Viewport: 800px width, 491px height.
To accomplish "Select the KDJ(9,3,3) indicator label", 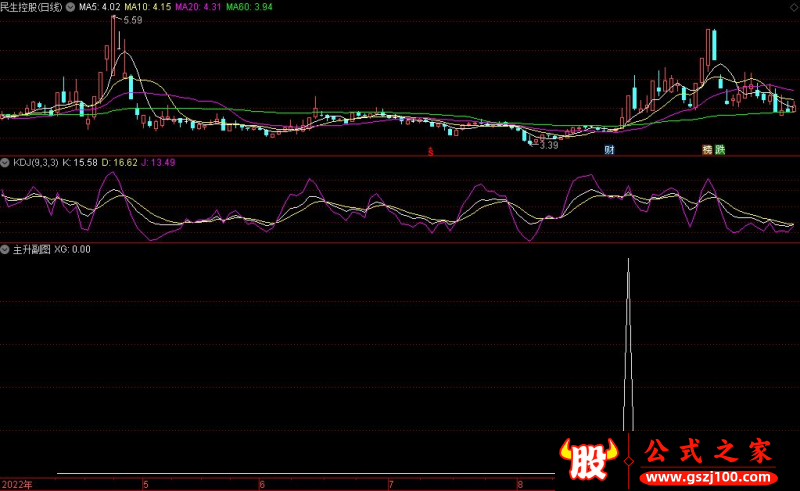I will tap(35, 162).
